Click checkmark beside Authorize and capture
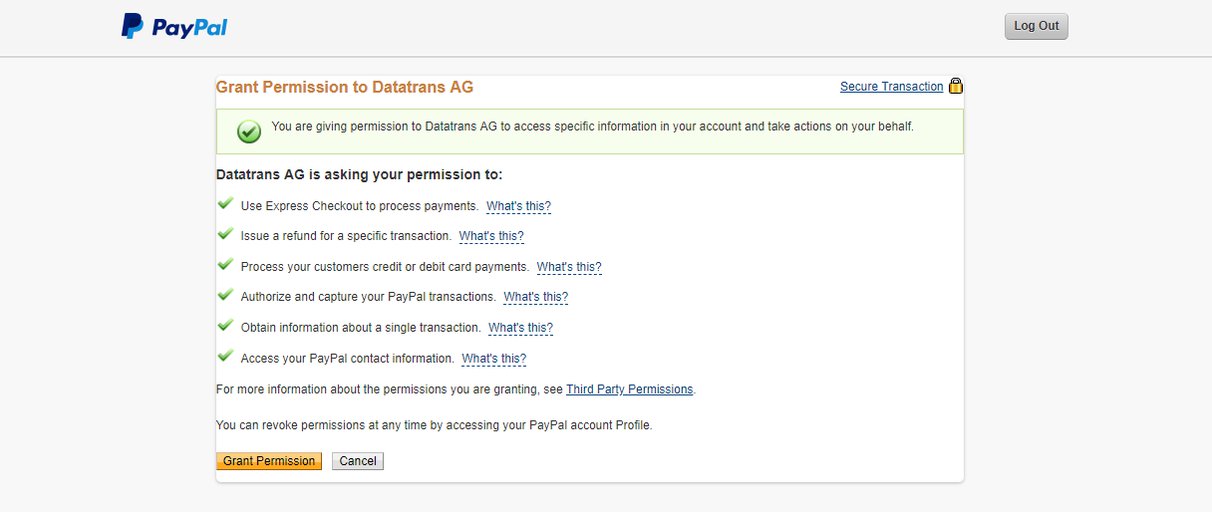This screenshot has height=512, width=1212. (x=225, y=295)
